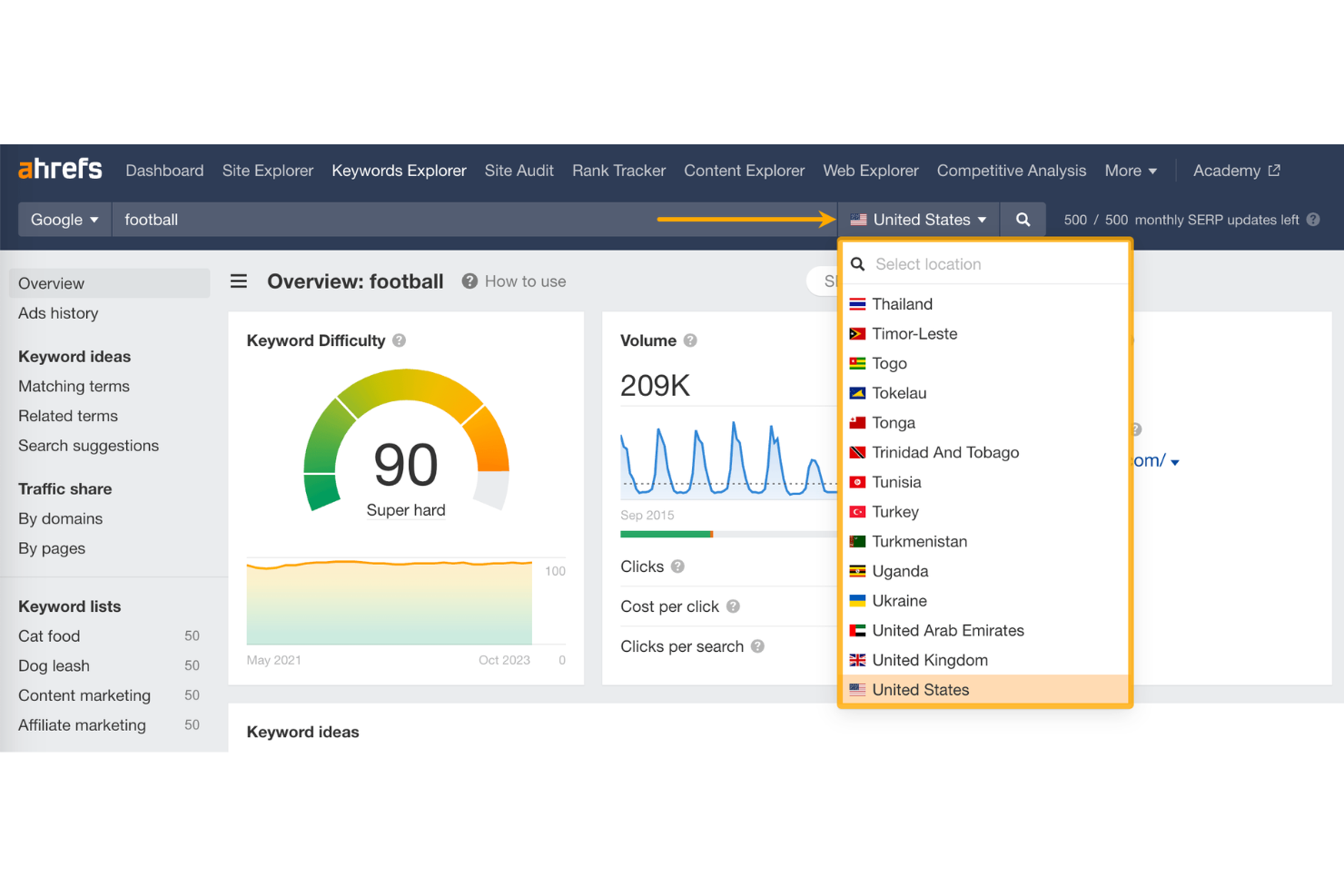Select United States in the location list
Image resolution: width=1344 pixels, height=896 pixels.
pos(920,690)
